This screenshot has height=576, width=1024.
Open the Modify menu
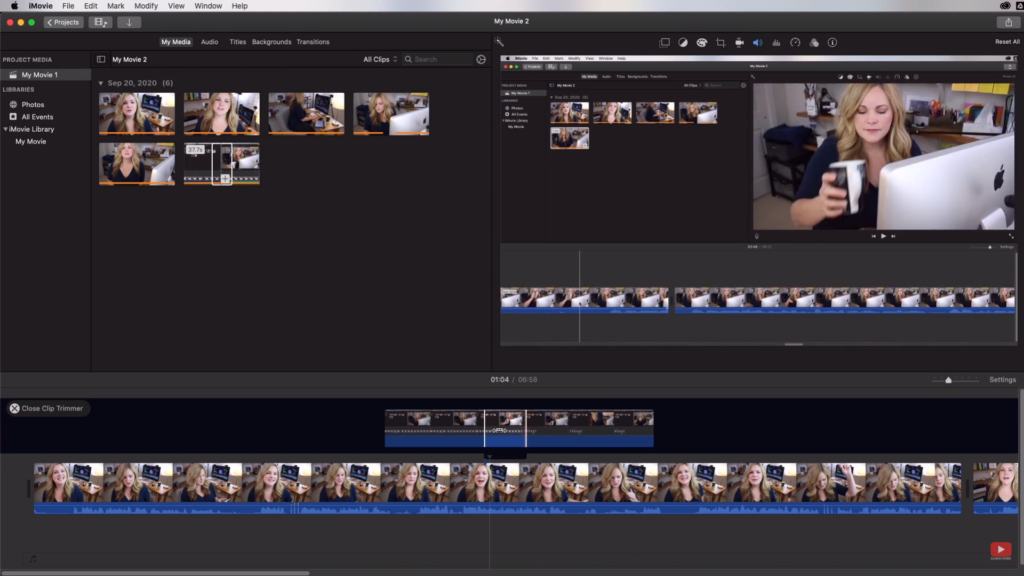pos(146,6)
